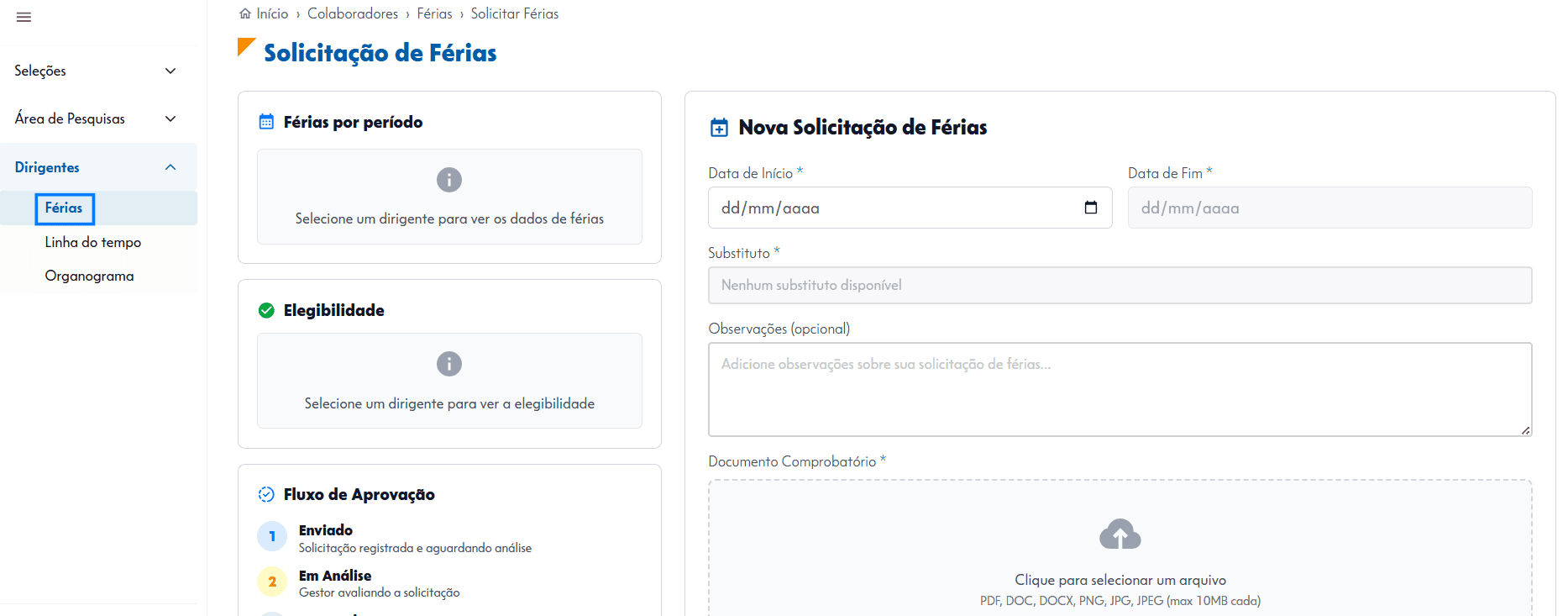This screenshot has height=616, width=1568.
Task: Open Colaboradores breadcrumb link
Action: click(x=353, y=13)
